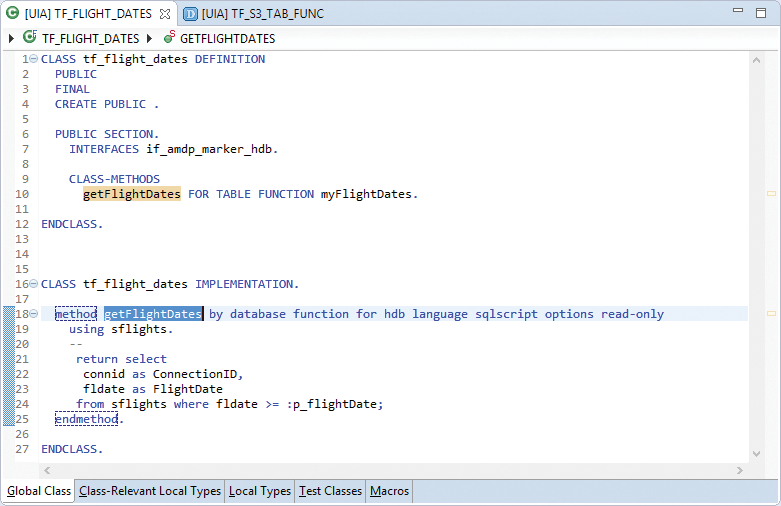The image size is (781, 506).
Task: Click vertical scrollbar up arrow
Action: click(x=756, y=60)
